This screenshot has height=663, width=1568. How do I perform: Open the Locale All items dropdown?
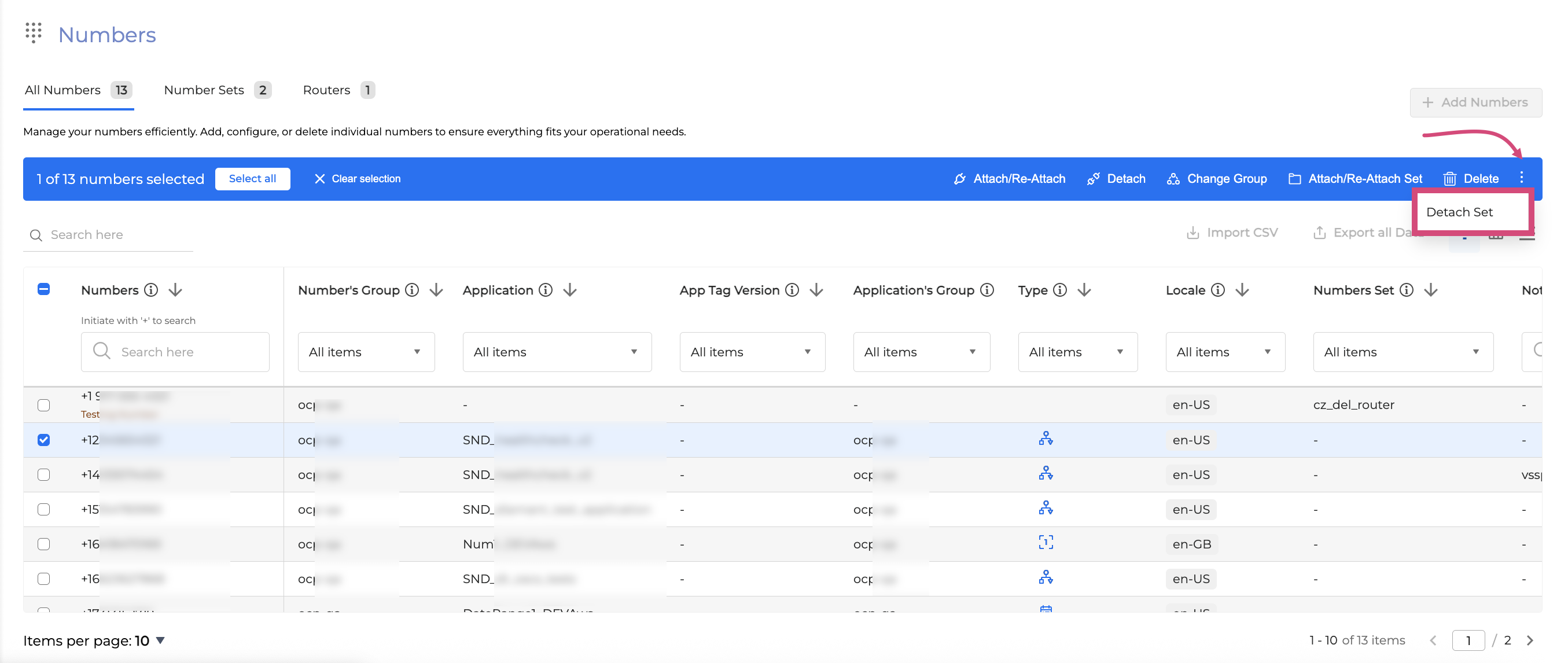tap(1224, 352)
